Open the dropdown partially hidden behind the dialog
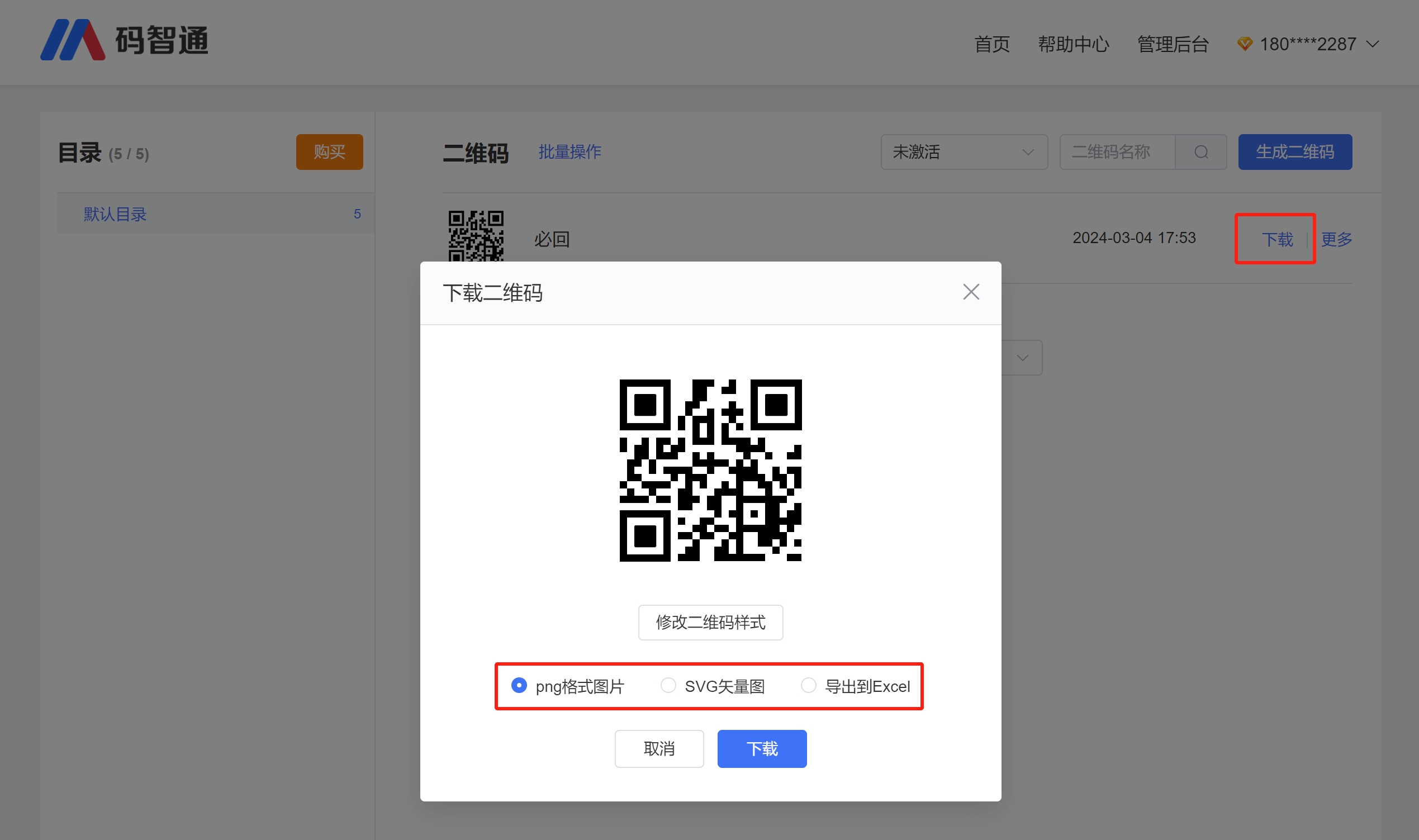The height and width of the screenshot is (840, 1419). pyautogui.click(x=1022, y=358)
